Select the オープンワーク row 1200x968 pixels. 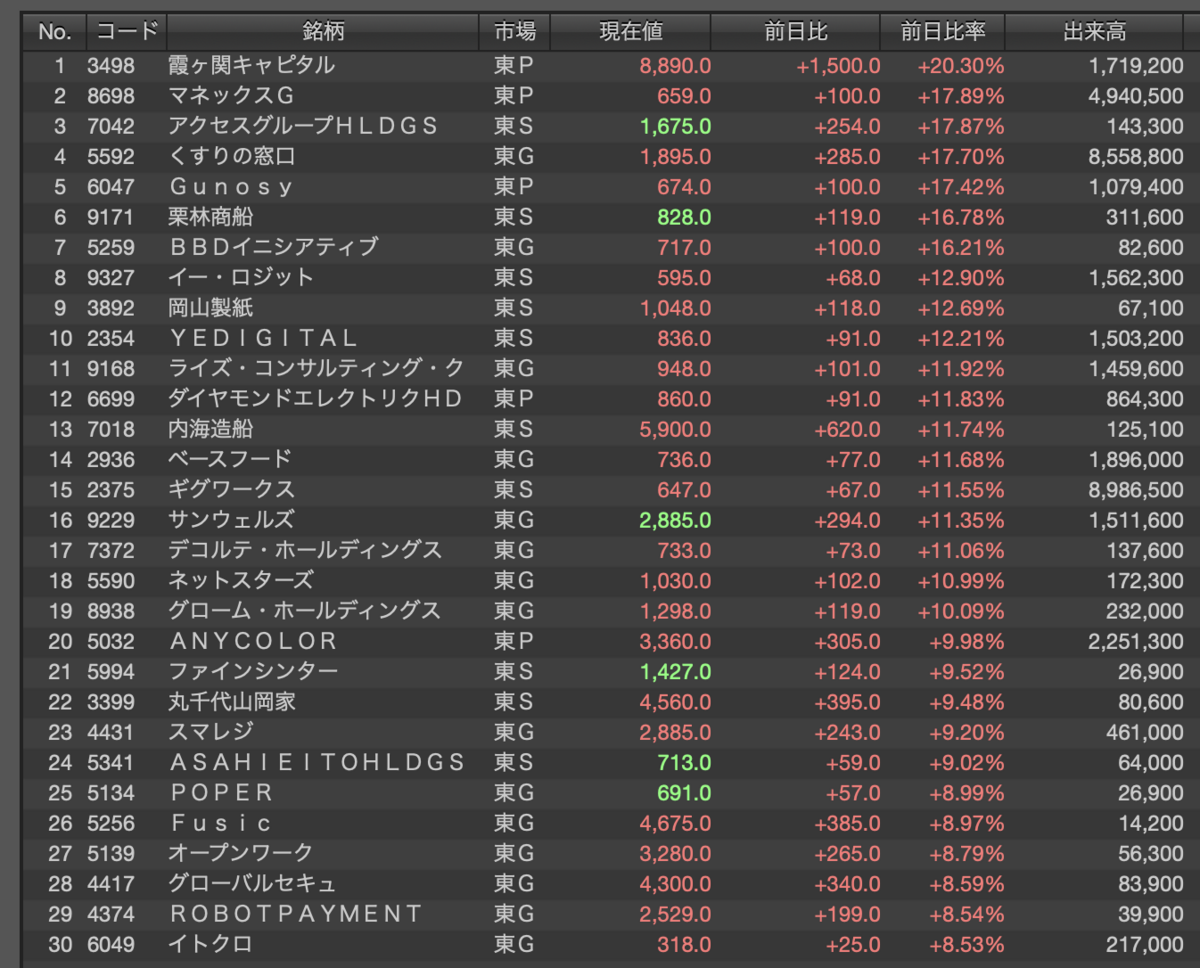[x=604, y=853]
